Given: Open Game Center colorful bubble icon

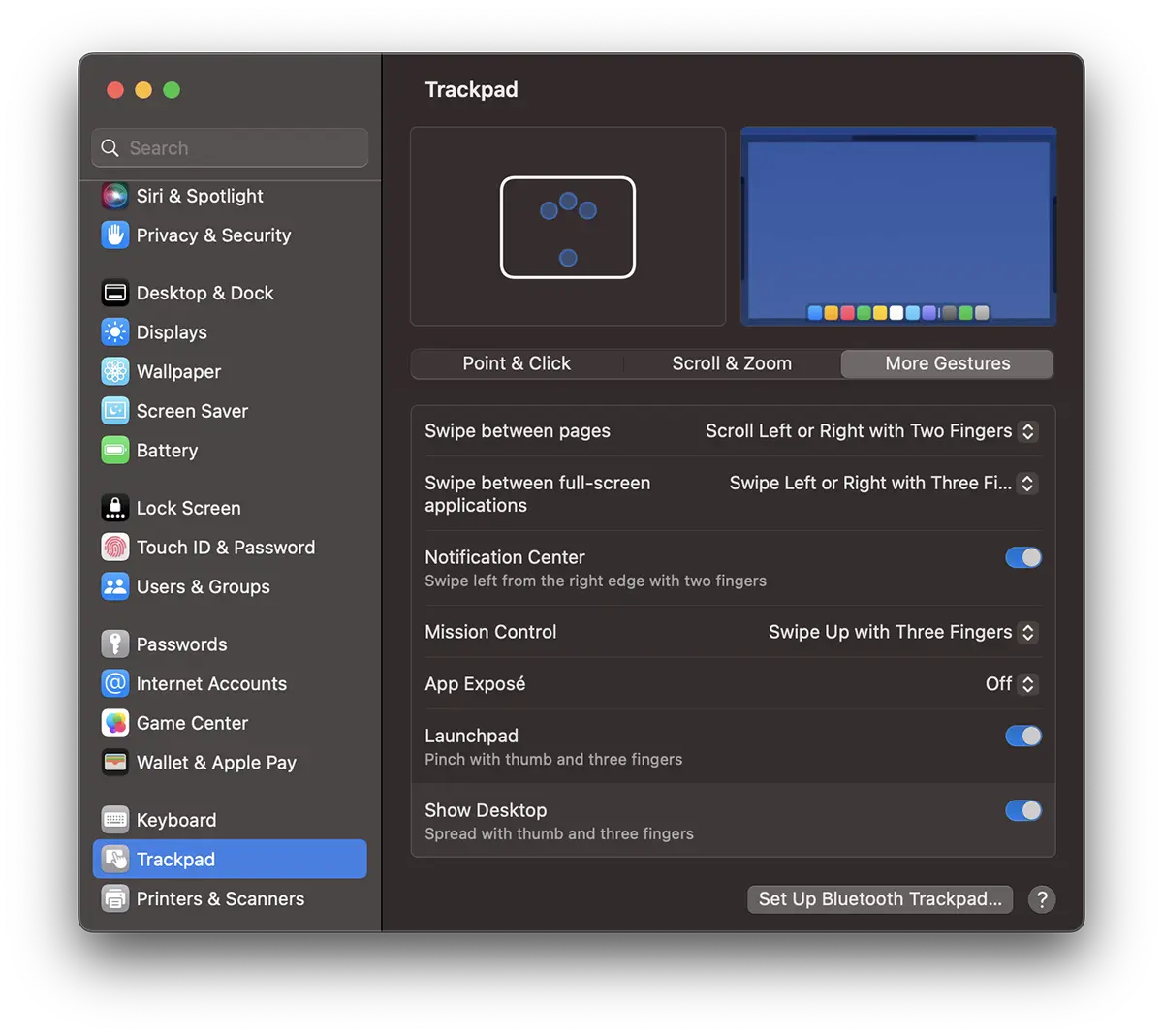Looking at the screenshot, I should (115, 723).
